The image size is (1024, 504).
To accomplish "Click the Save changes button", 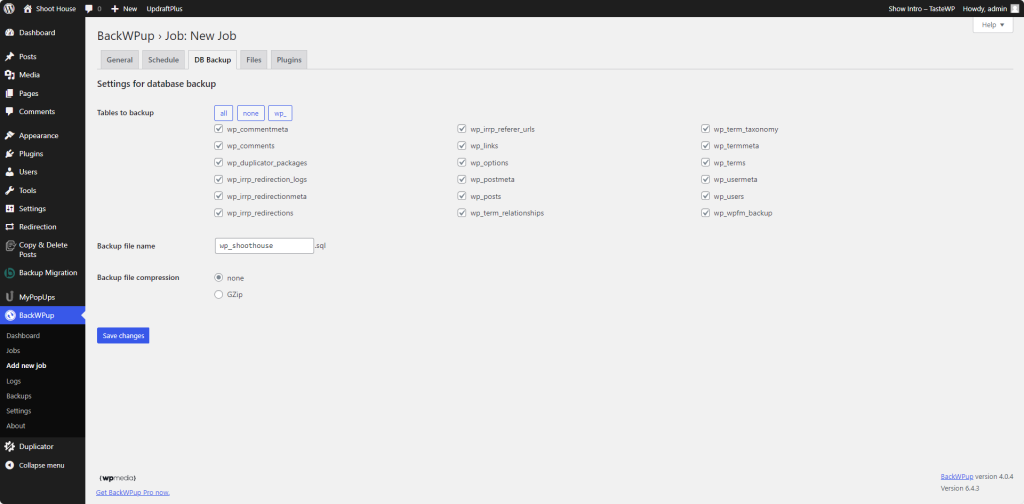I will (x=123, y=336).
